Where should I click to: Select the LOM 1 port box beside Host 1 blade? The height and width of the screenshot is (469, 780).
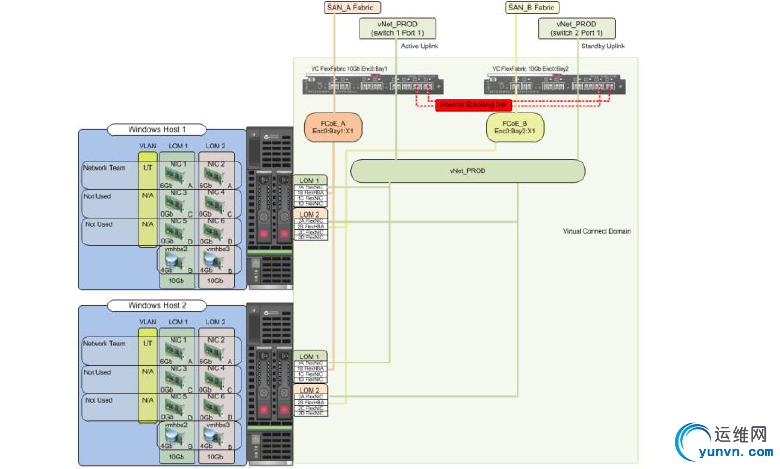310,191
